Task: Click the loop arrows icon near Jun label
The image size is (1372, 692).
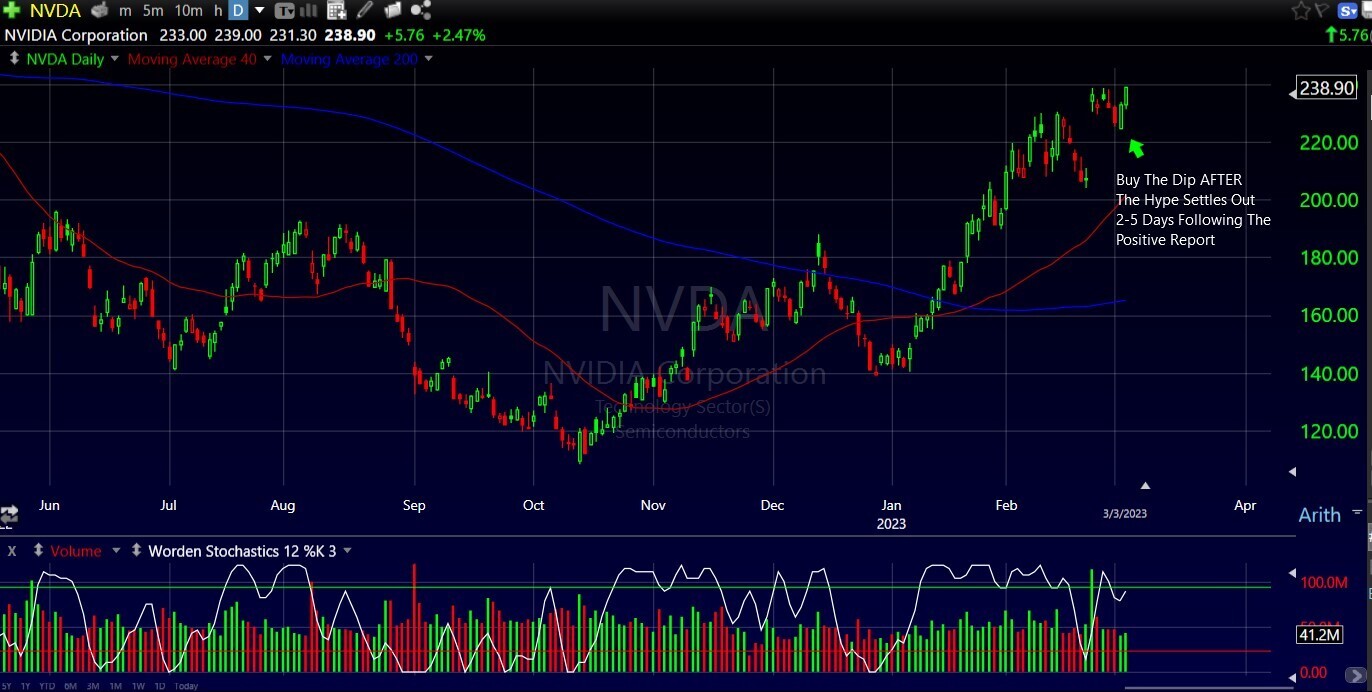Action: click(x=10, y=515)
